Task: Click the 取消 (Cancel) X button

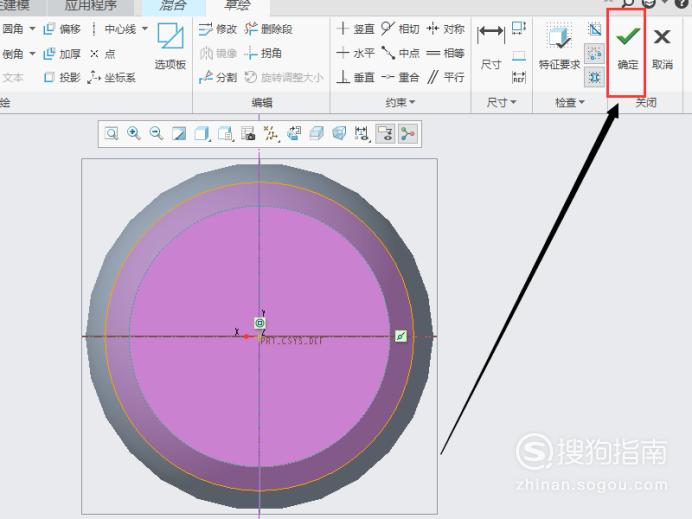Action: [662, 48]
